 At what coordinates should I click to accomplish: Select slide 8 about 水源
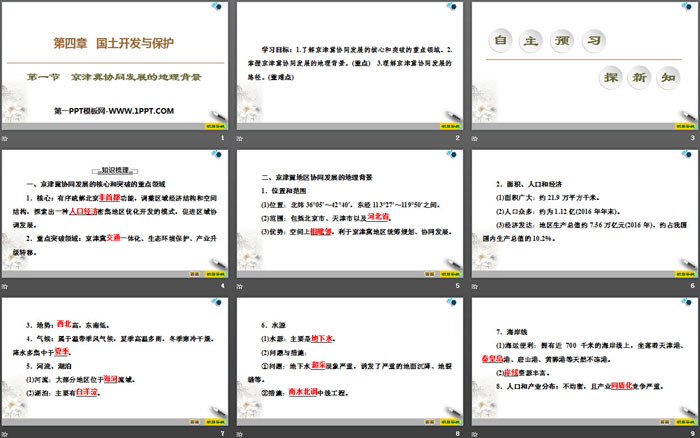350,361
